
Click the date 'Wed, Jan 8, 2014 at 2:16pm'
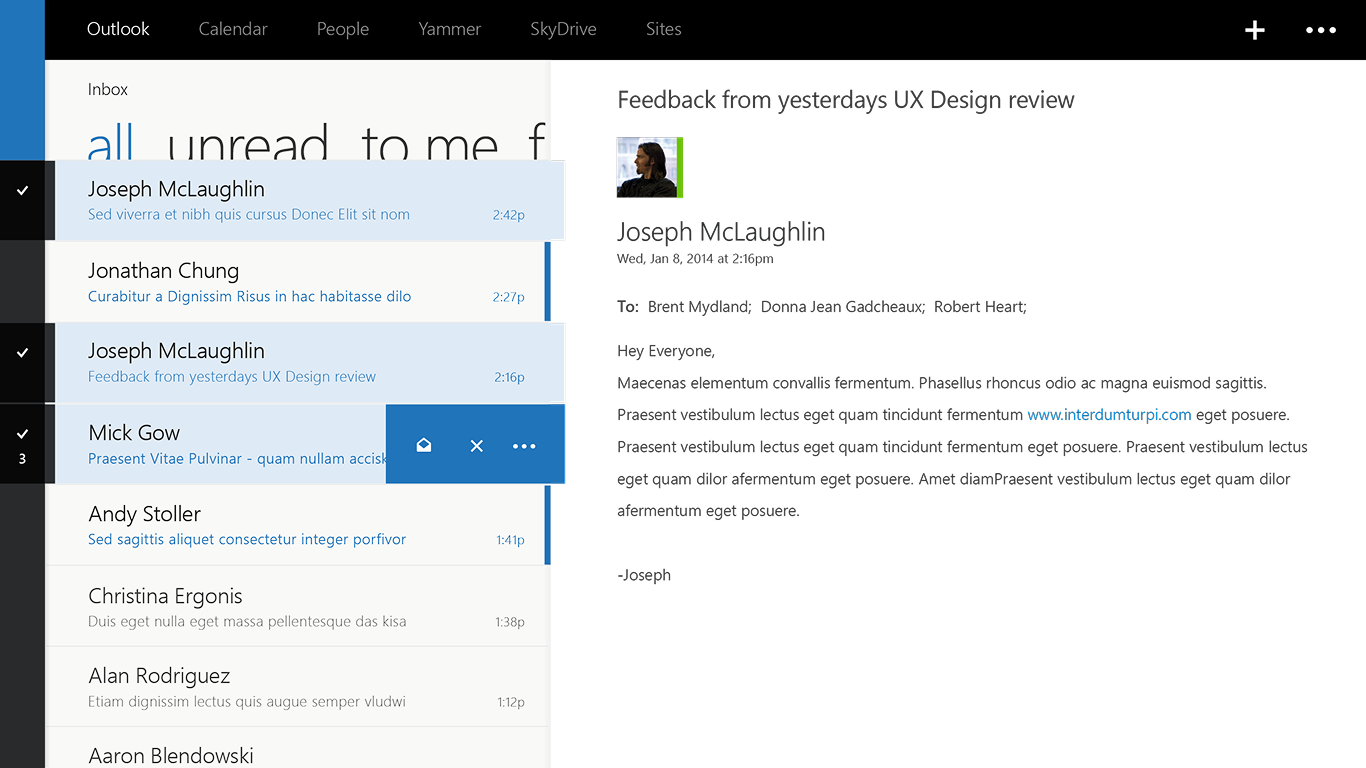click(x=695, y=259)
